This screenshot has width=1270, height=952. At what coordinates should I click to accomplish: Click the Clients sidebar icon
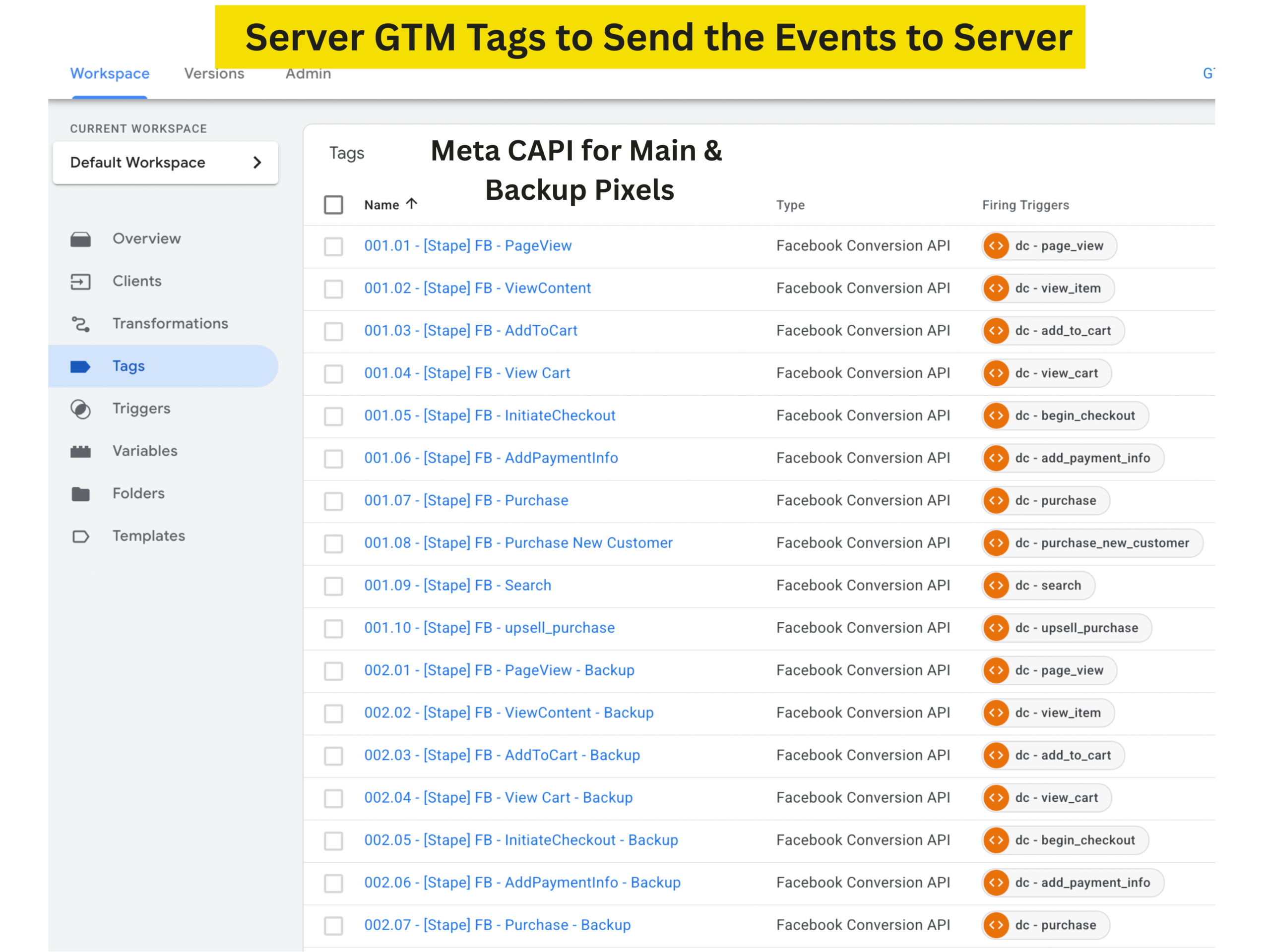[x=80, y=281]
